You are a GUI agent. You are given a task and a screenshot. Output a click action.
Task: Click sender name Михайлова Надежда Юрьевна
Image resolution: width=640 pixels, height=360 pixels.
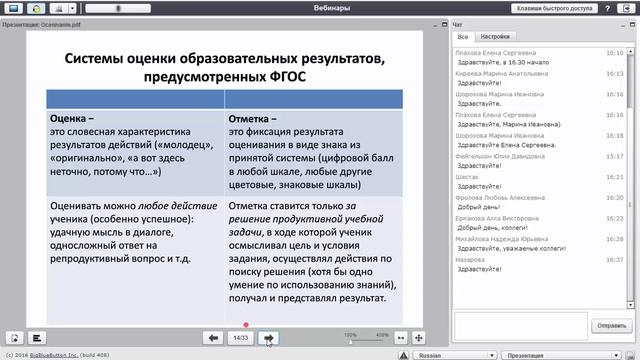tap(502, 239)
